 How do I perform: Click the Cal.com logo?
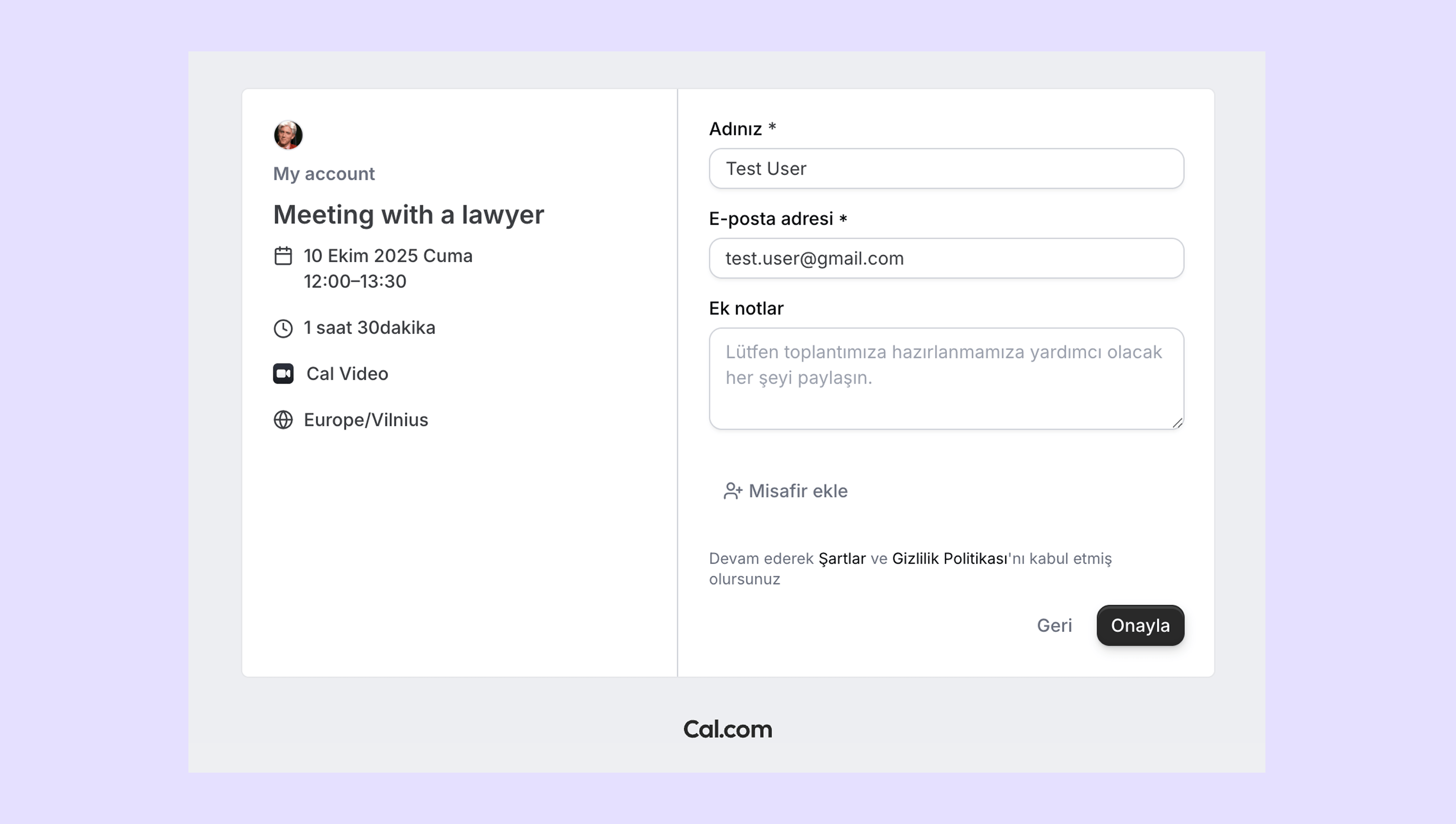coord(727,729)
